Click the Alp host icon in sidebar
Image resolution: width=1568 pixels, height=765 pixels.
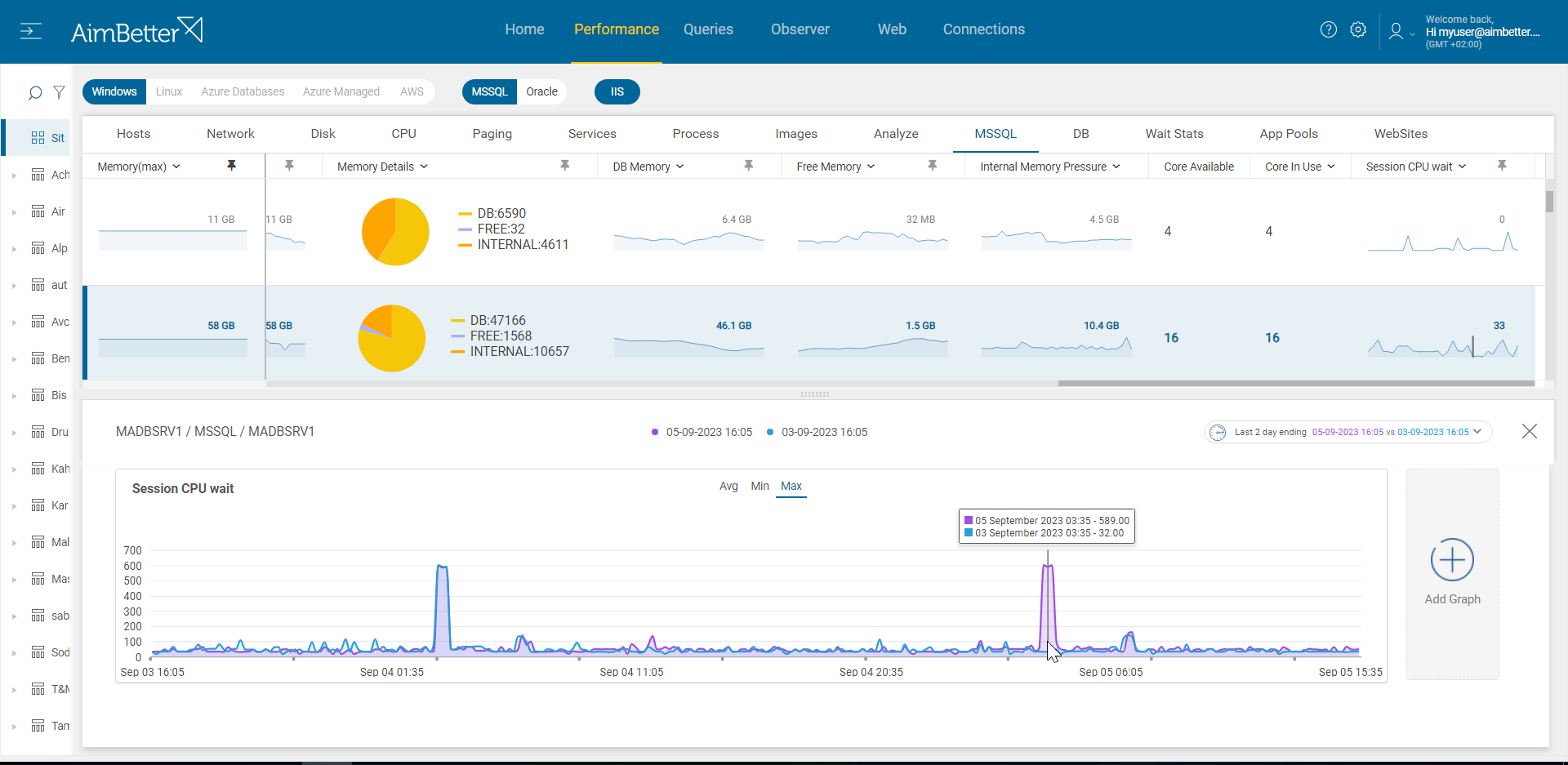[x=38, y=248]
